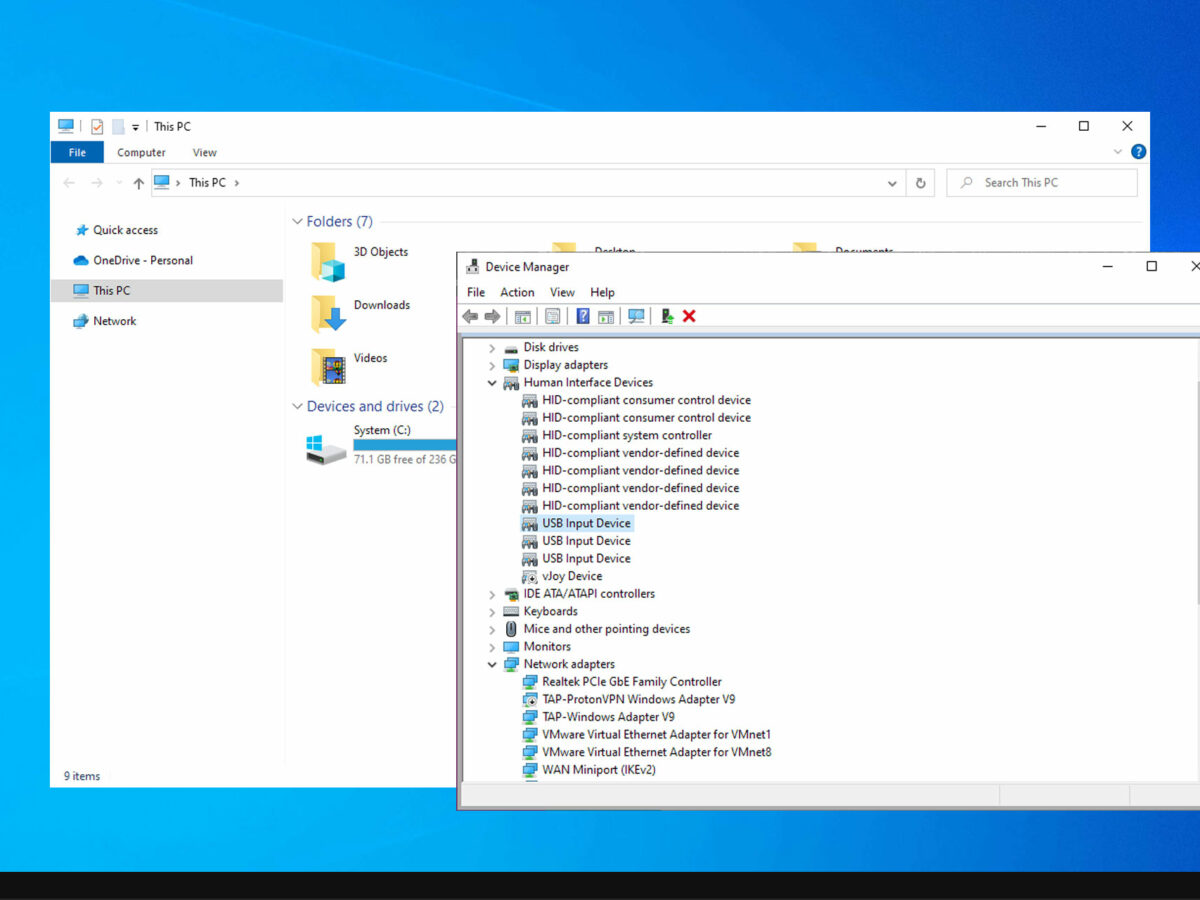
Task: Select WAN Miniport (IKEv2)
Action: 598,770
